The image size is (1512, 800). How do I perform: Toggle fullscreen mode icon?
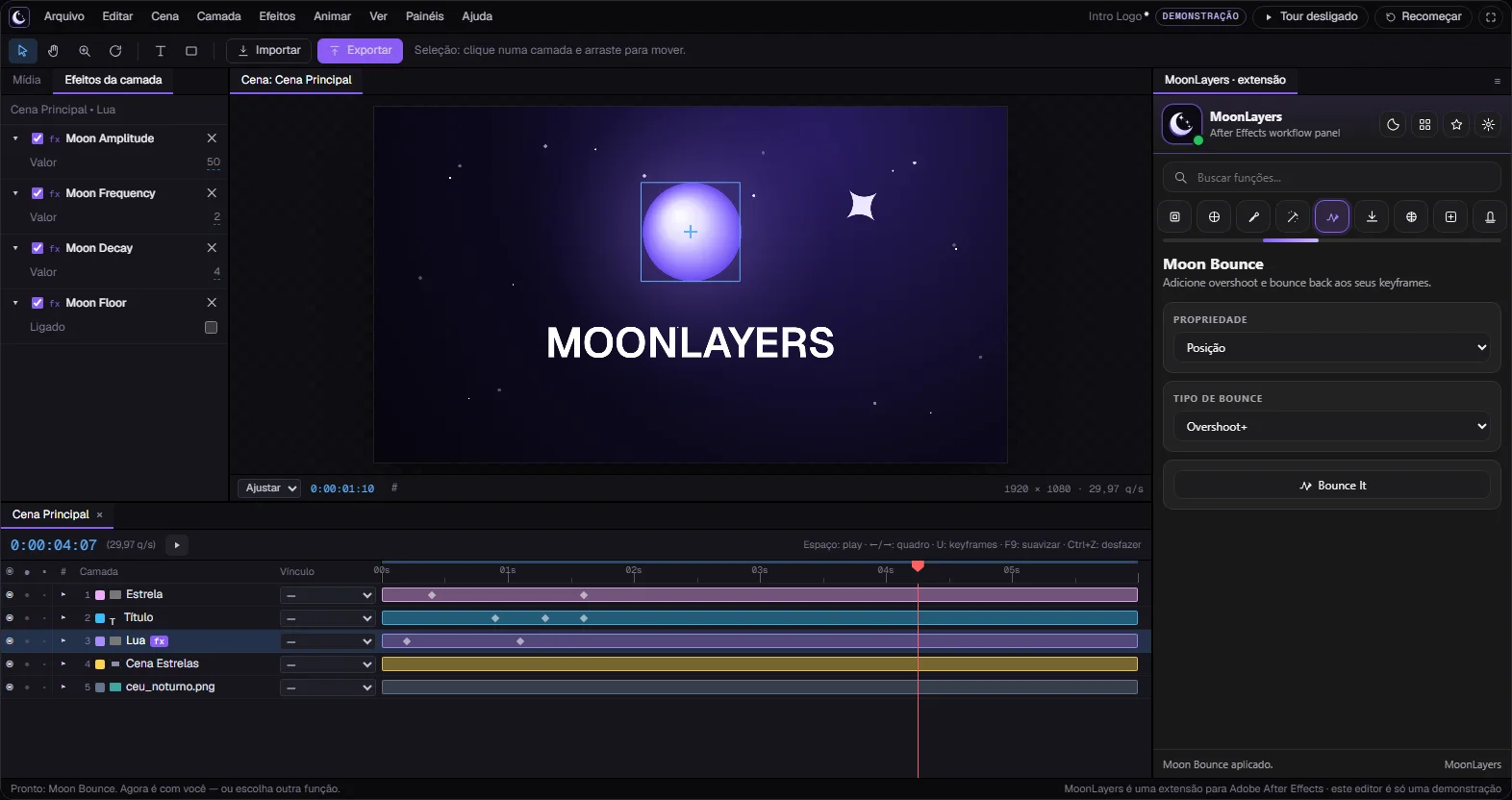(1490, 16)
